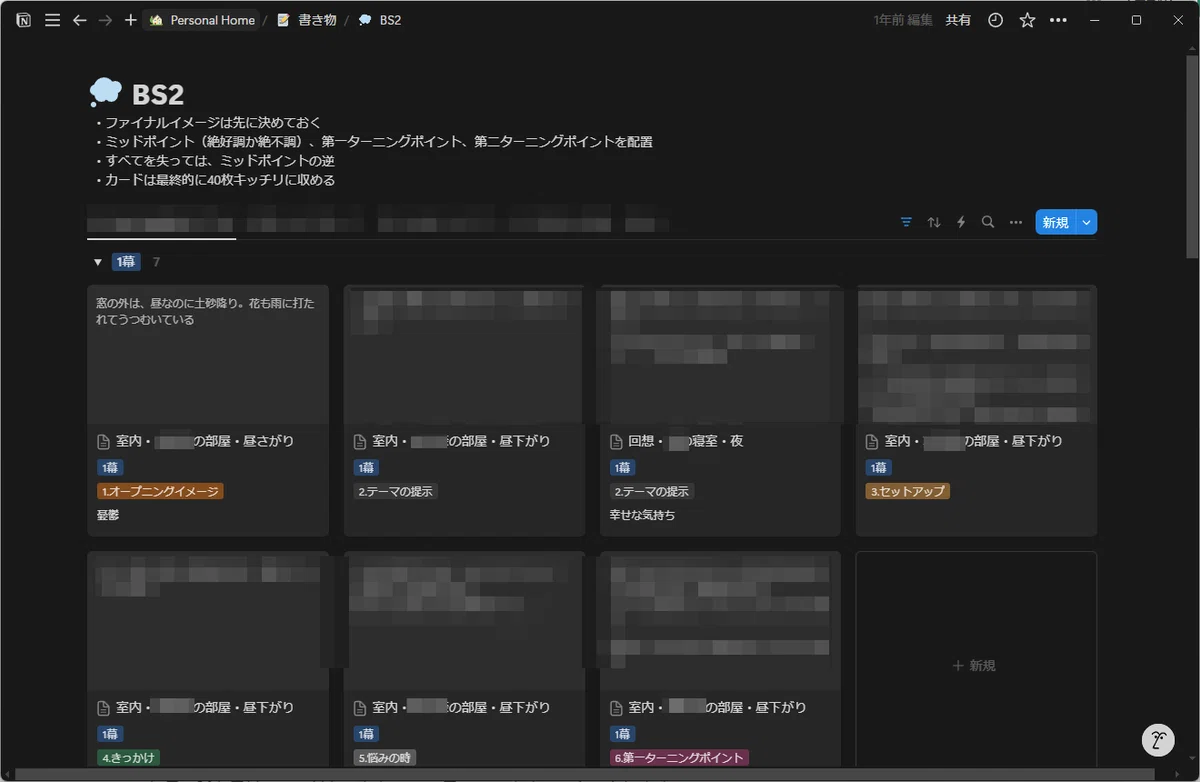Click the 4.きっかけ tag
Image resolution: width=1200 pixels, height=782 pixels.
128,758
